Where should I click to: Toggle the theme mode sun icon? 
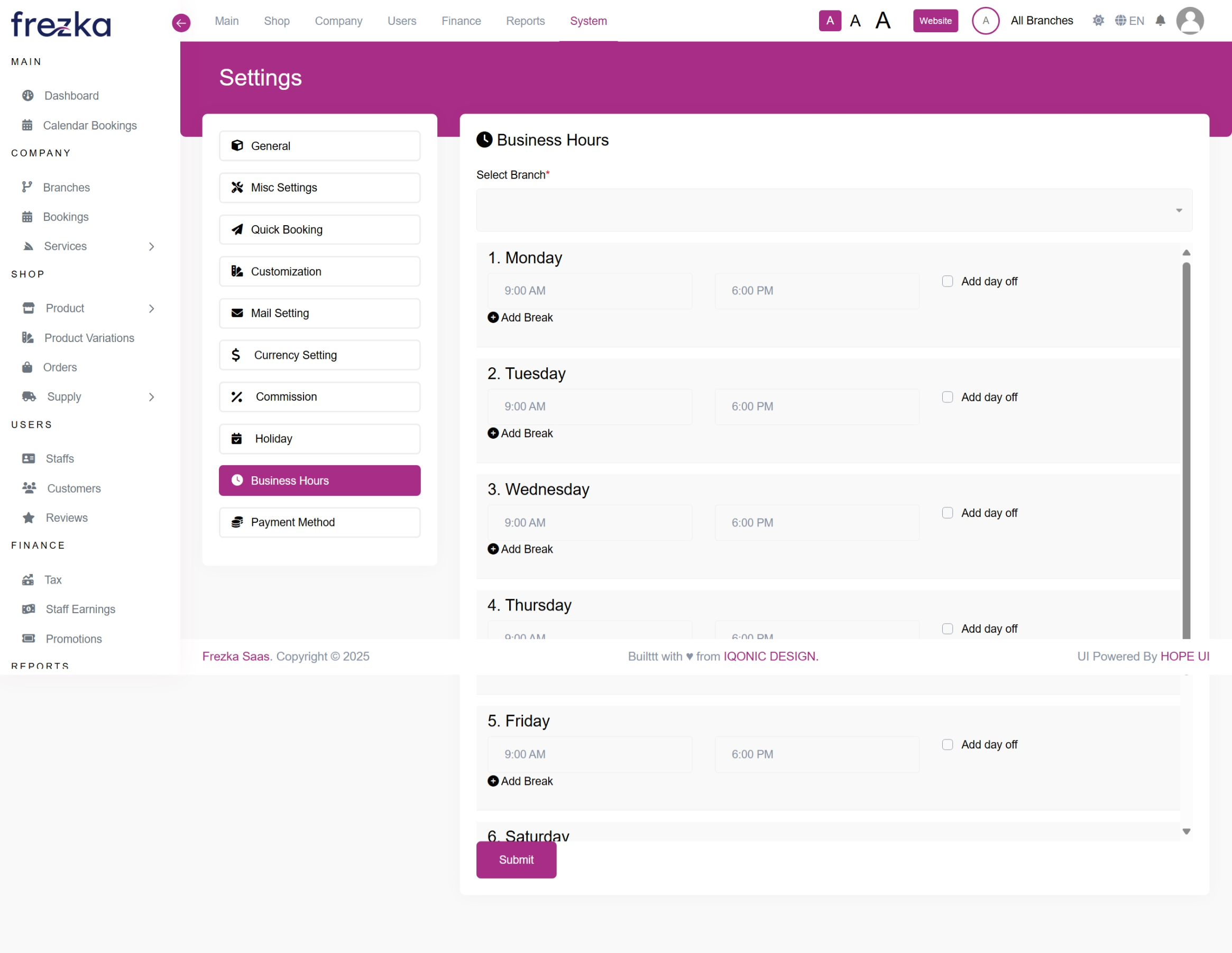tap(1098, 21)
